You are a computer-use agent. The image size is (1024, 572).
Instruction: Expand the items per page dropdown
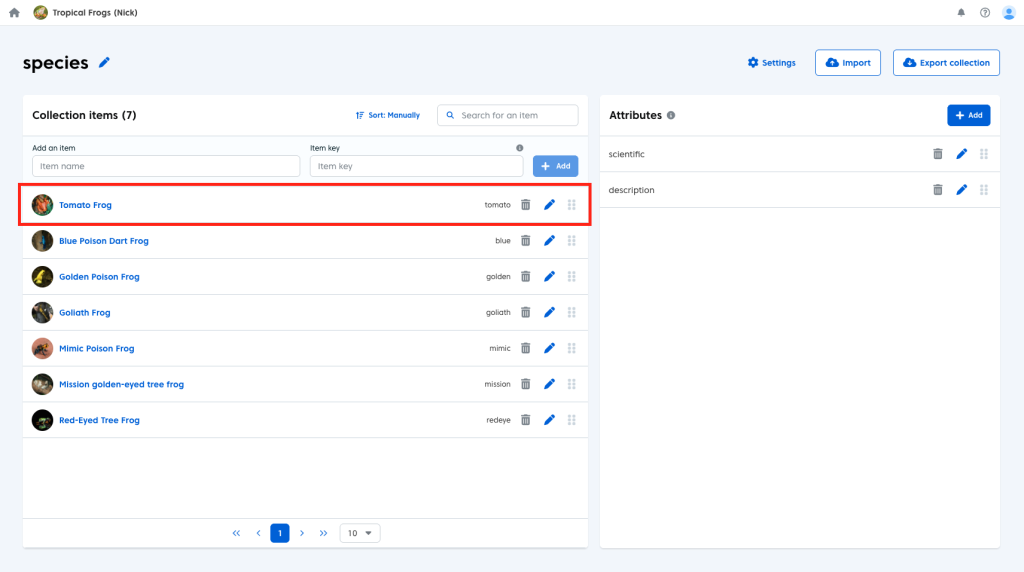point(360,533)
